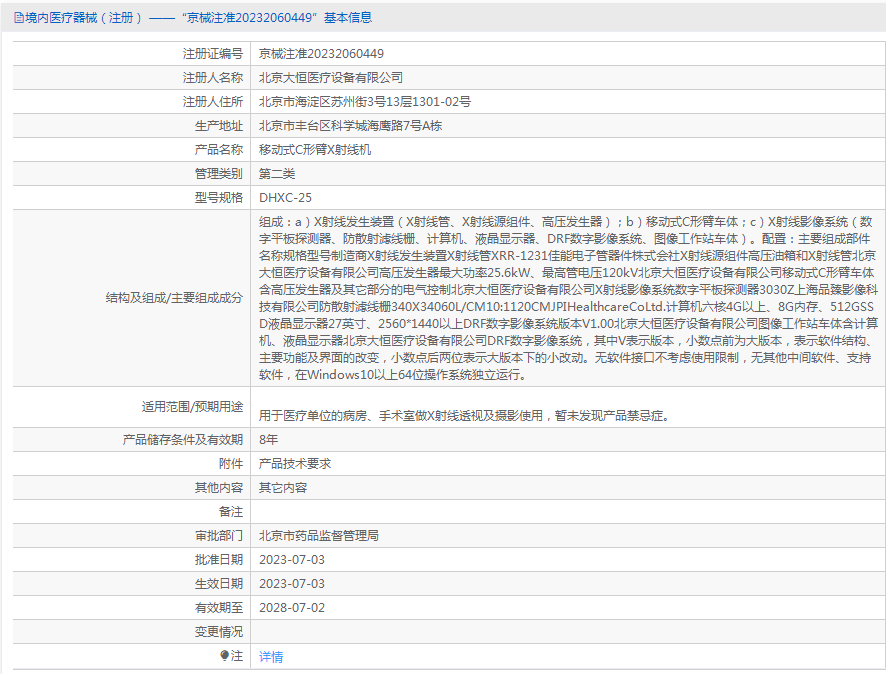Screen dimensions: 886x674
Task: Click the 注册证编号 label
Action: point(212,54)
